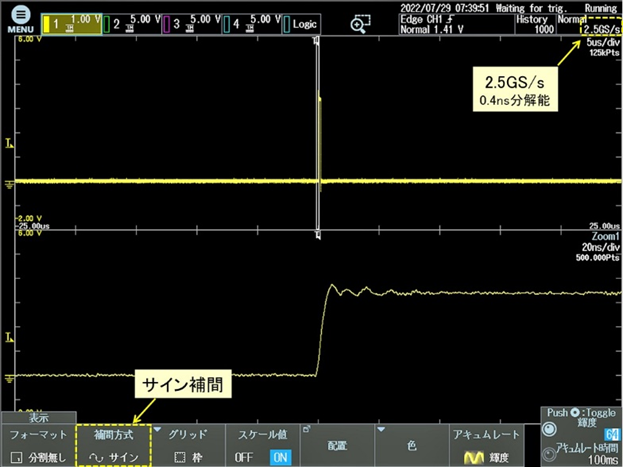Set スケール値 to OFF
623x467 pixels.
click(x=243, y=457)
